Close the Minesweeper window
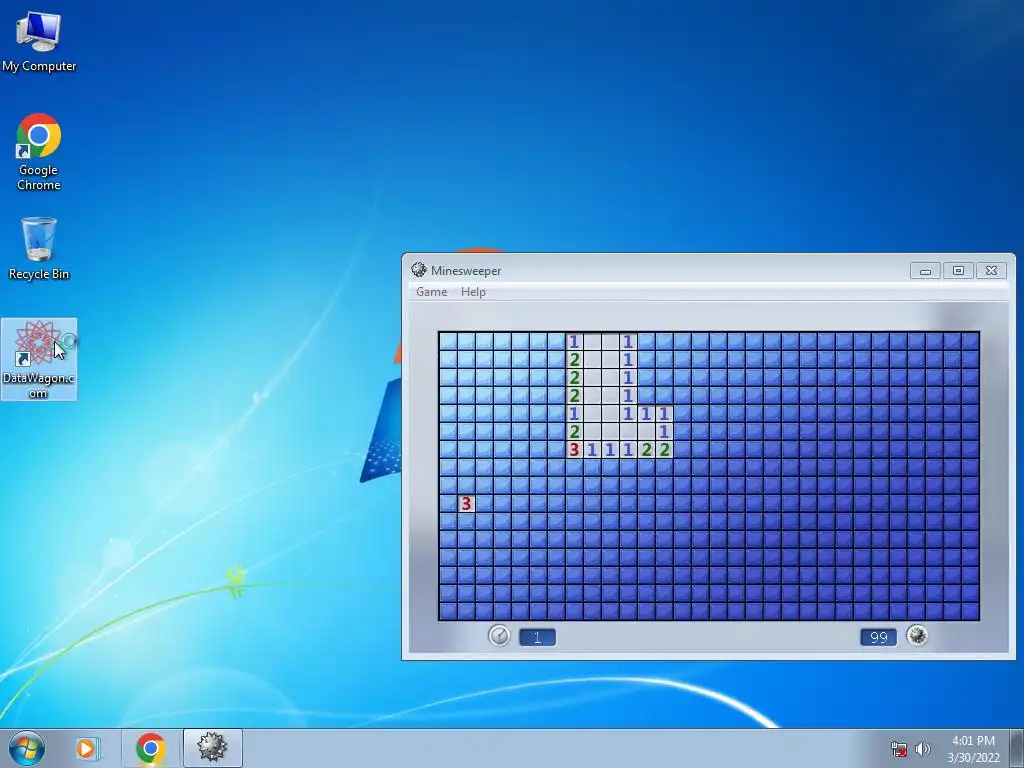1024x768 pixels. 991,270
